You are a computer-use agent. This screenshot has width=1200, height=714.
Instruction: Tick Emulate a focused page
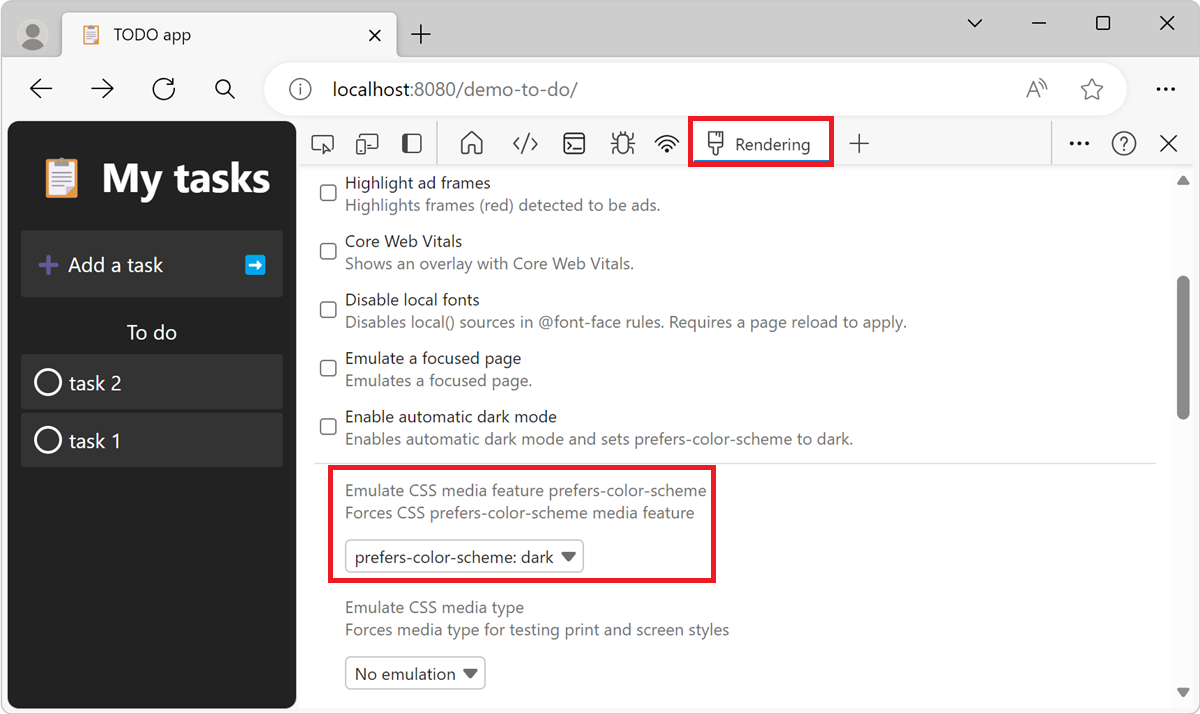328,368
